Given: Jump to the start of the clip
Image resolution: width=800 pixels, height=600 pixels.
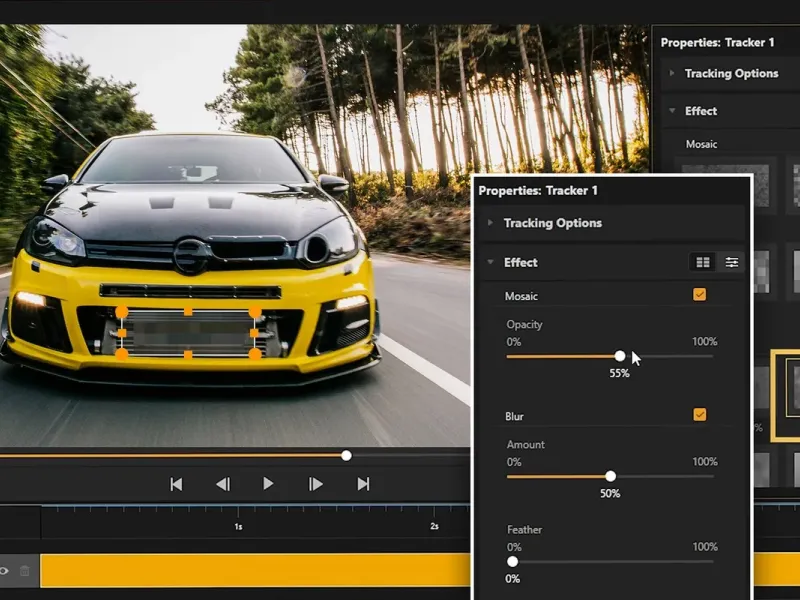Looking at the screenshot, I should (x=176, y=484).
